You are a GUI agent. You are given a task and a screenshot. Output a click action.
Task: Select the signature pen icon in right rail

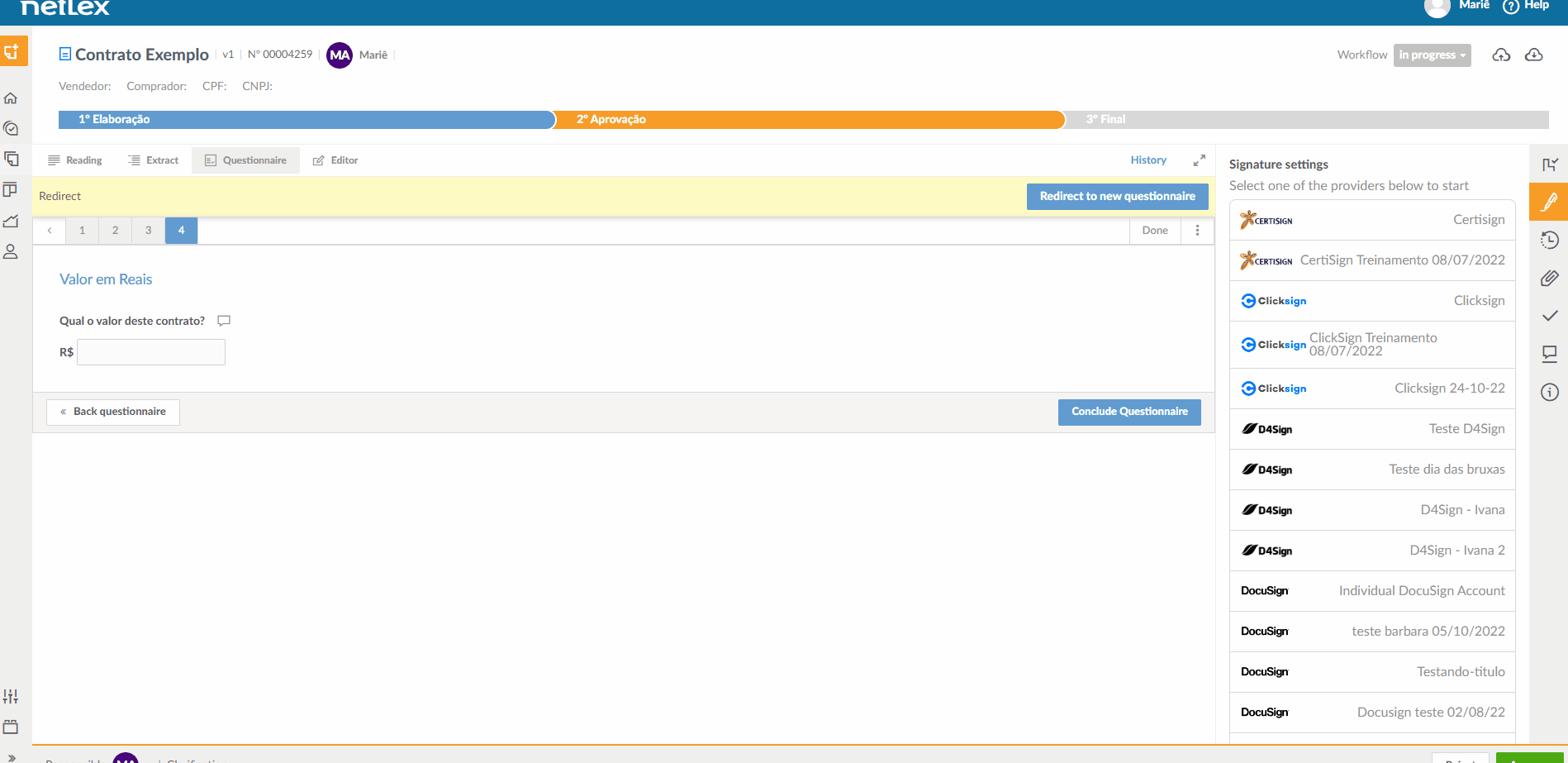[x=1549, y=202]
